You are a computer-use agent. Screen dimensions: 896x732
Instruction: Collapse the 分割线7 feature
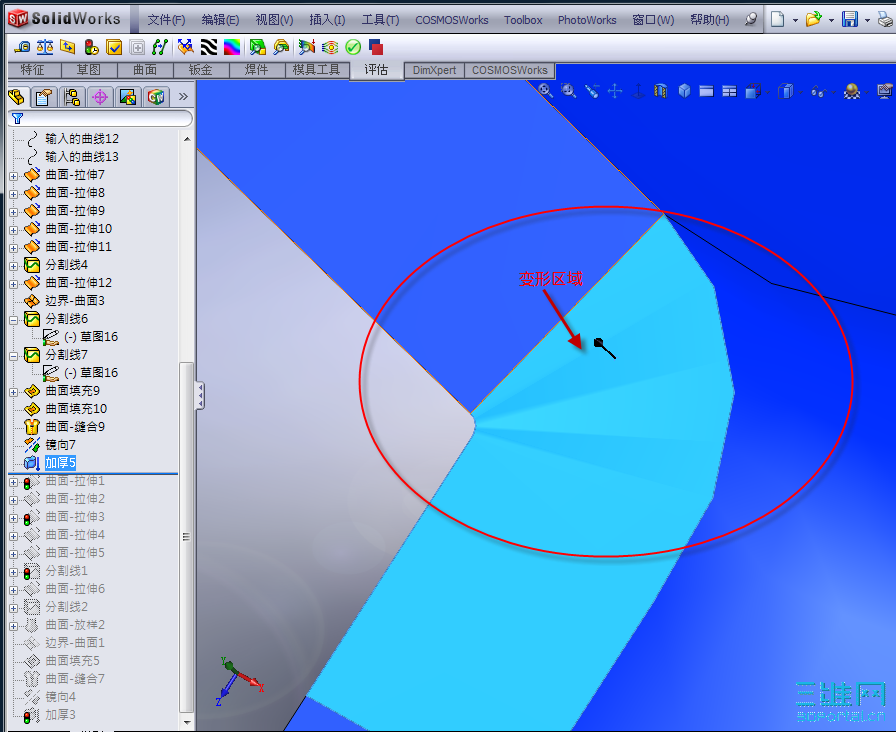(x=14, y=356)
